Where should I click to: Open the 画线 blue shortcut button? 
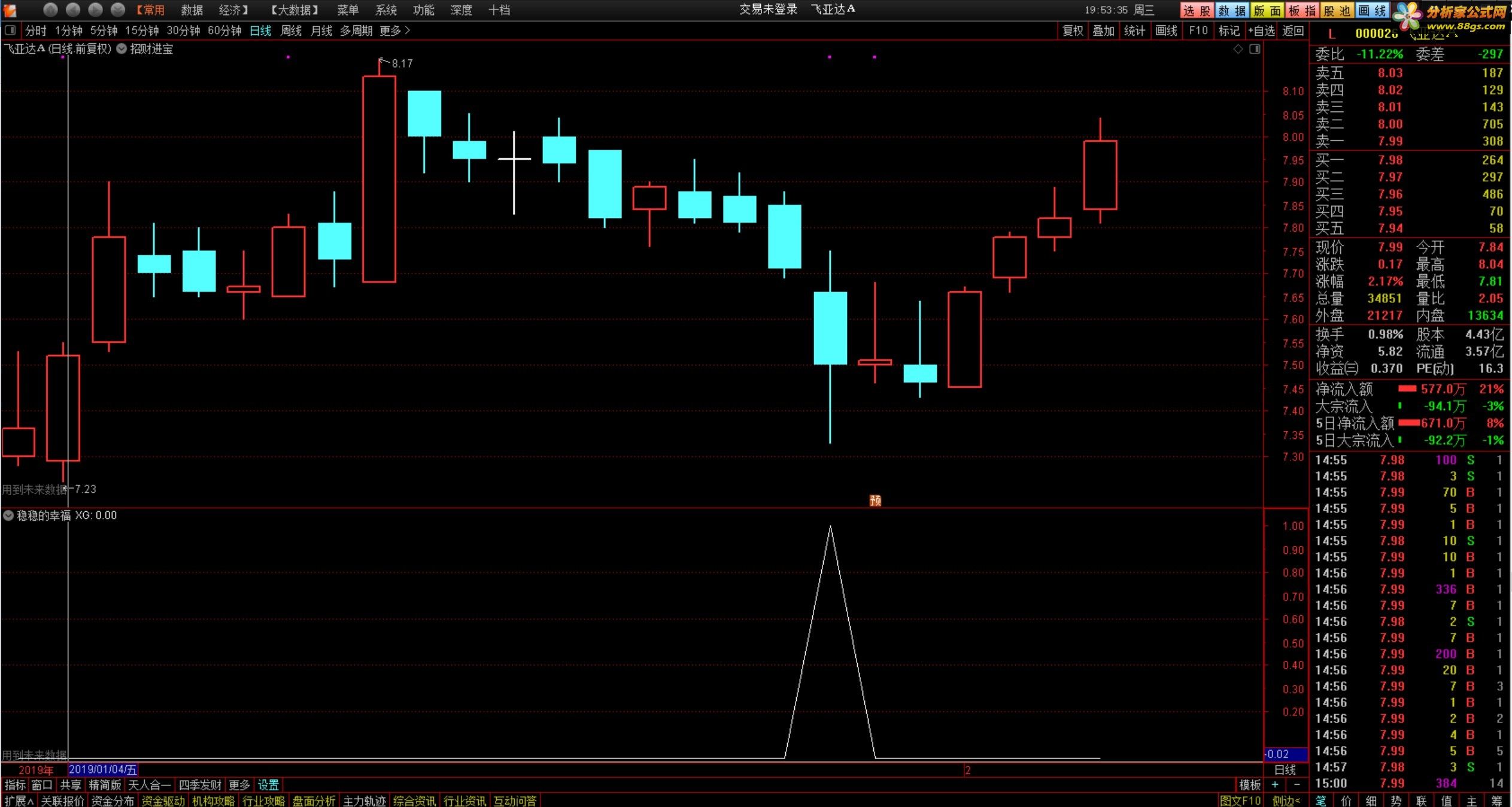1372,10
